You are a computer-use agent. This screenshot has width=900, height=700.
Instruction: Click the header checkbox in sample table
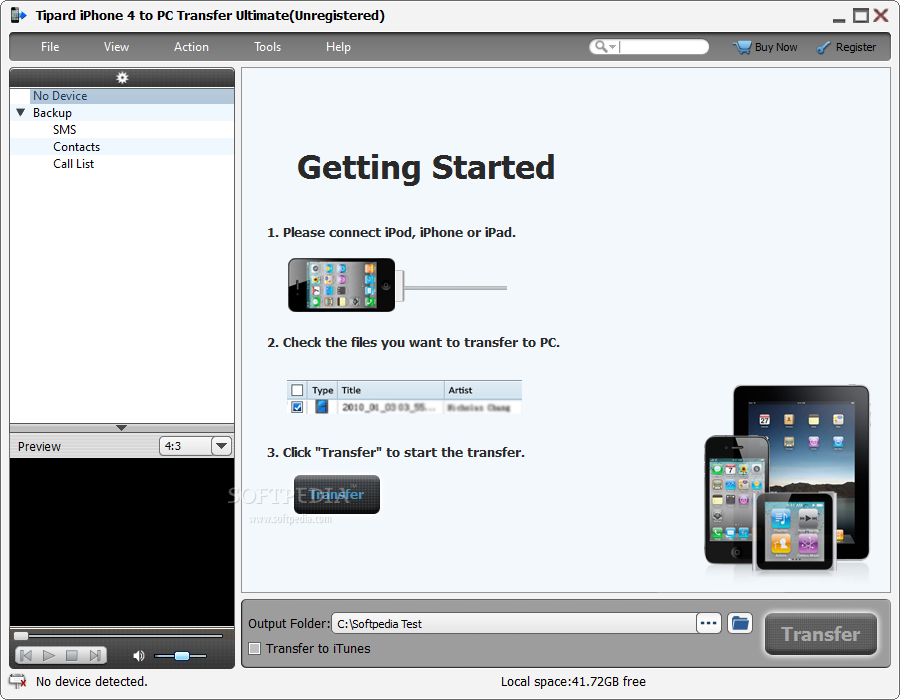click(297, 390)
